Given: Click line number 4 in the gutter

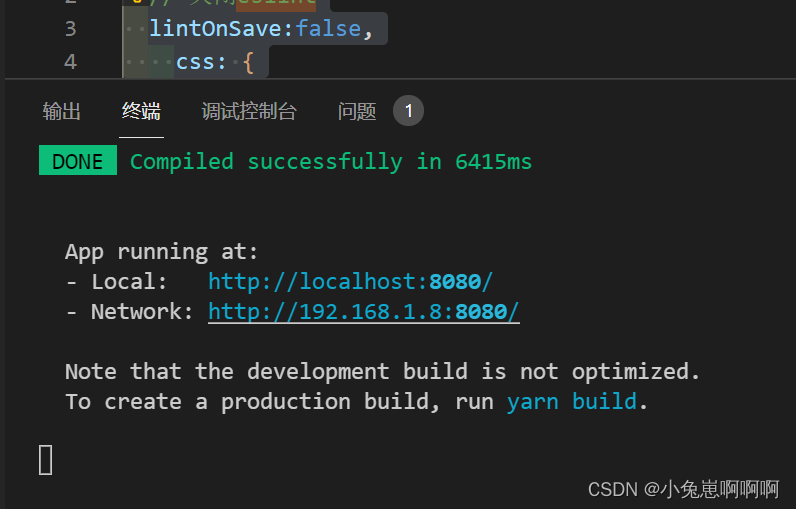Looking at the screenshot, I should (70, 62).
